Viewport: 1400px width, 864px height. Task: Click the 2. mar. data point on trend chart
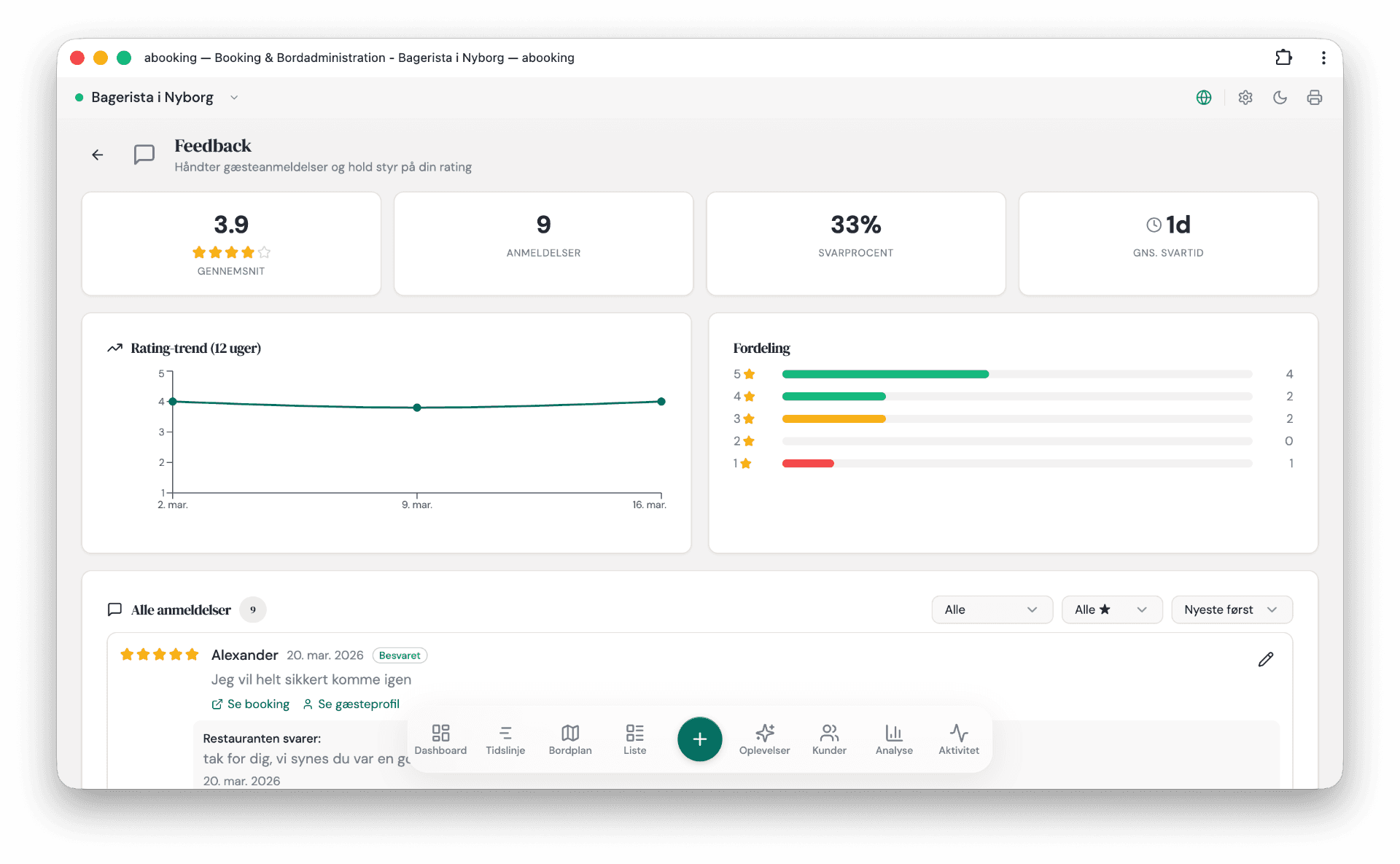173,402
